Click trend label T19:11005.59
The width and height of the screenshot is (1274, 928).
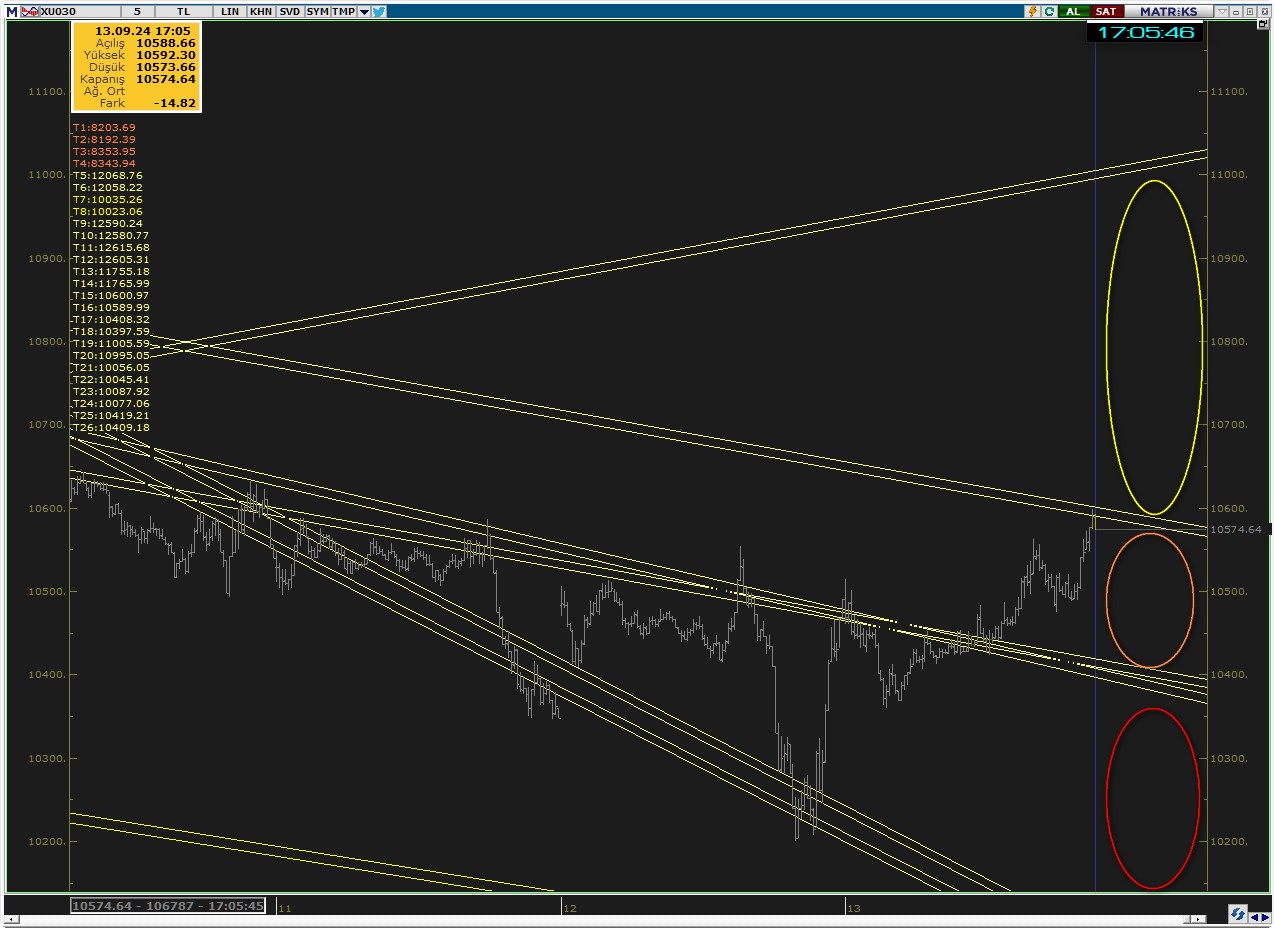(x=111, y=343)
